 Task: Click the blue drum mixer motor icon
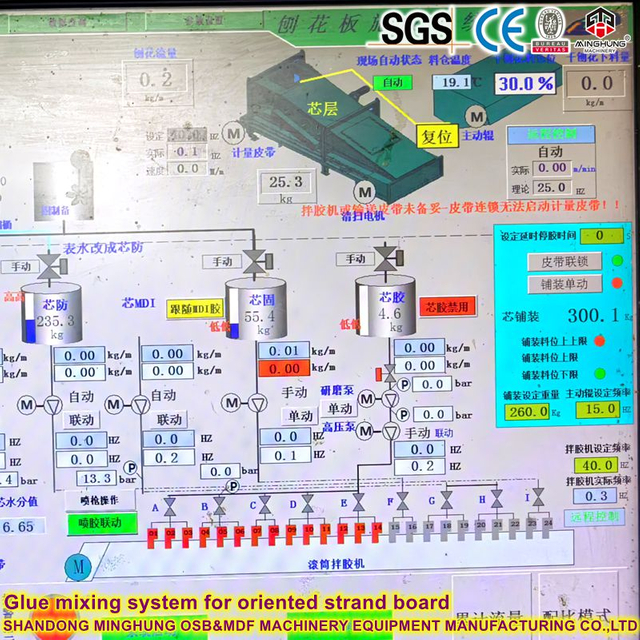click(x=77, y=565)
